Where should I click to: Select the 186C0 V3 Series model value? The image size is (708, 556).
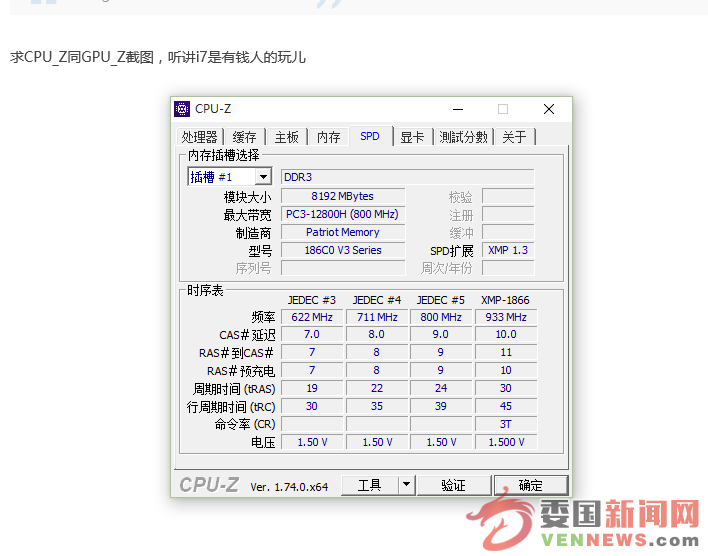(343, 250)
